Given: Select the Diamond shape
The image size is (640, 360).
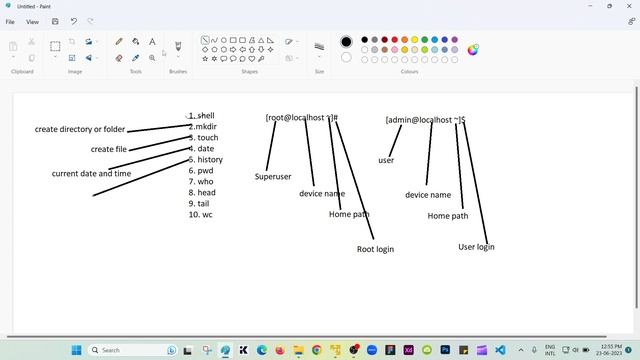Looking at the screenshot, I should click(205, 49).
